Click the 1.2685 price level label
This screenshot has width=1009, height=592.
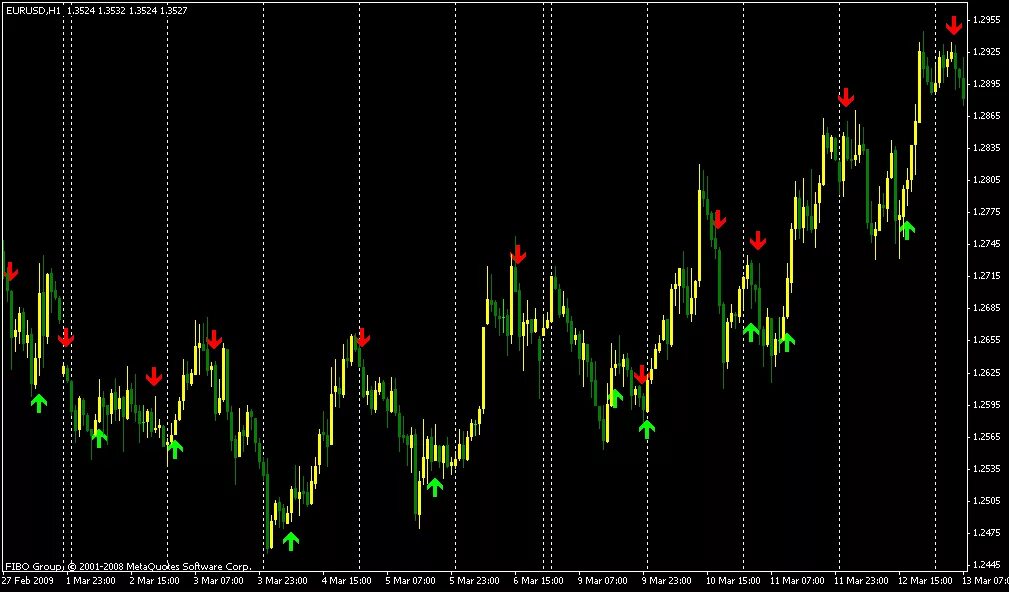point(986,308)
